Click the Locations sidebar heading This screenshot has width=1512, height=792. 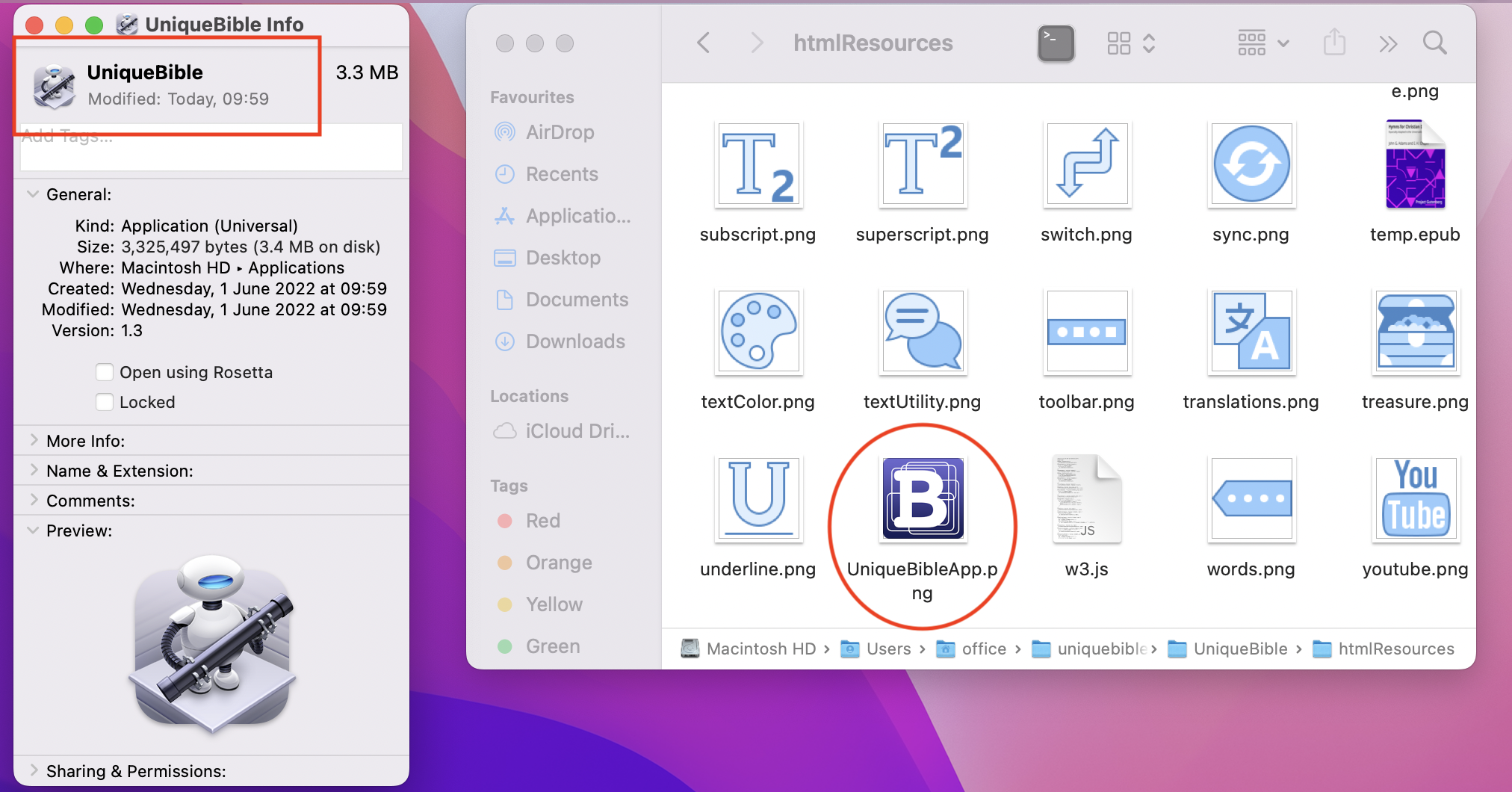[x=529, y=396]
